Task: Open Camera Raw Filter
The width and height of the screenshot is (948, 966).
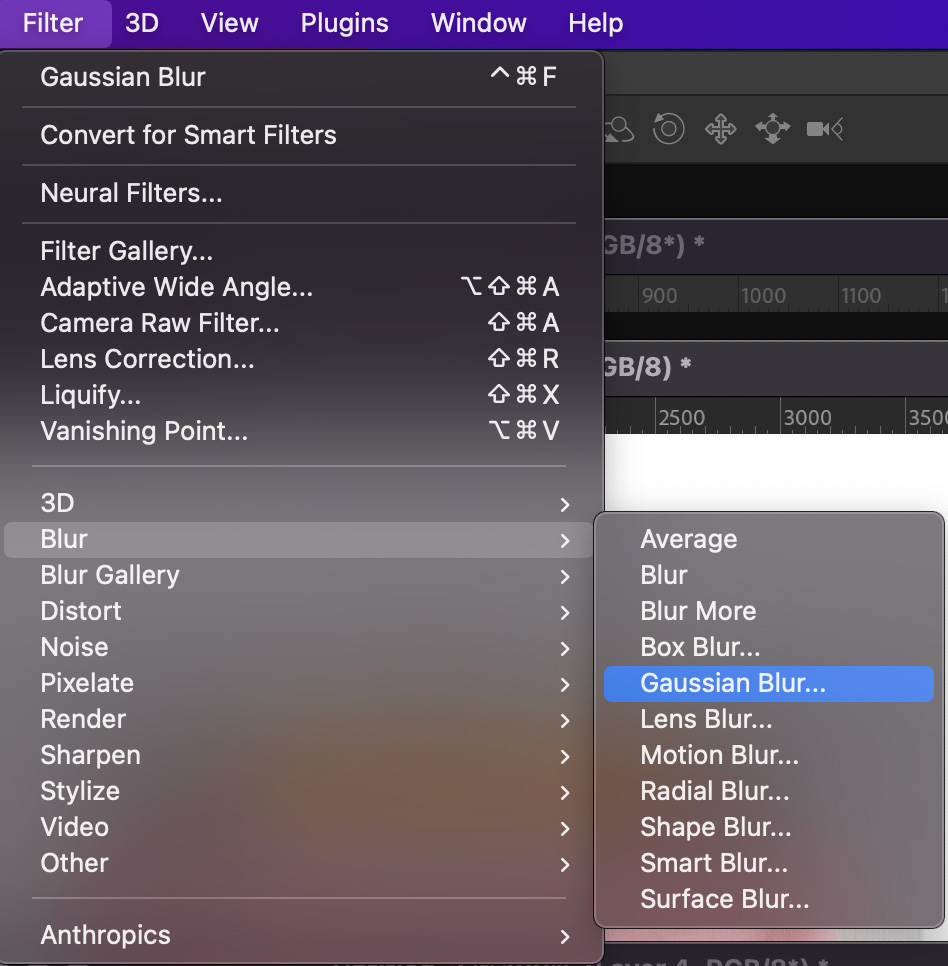Action: pos(299,323)
